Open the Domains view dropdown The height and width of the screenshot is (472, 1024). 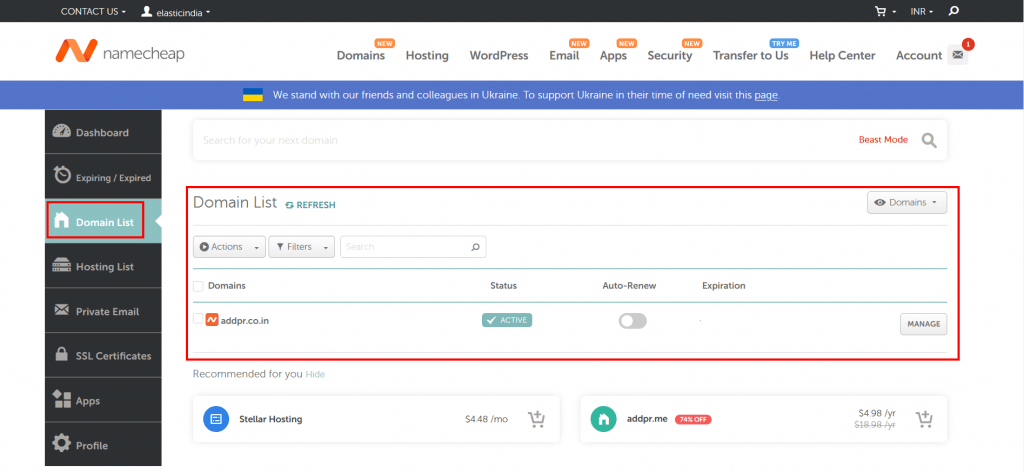click(907, 202)
